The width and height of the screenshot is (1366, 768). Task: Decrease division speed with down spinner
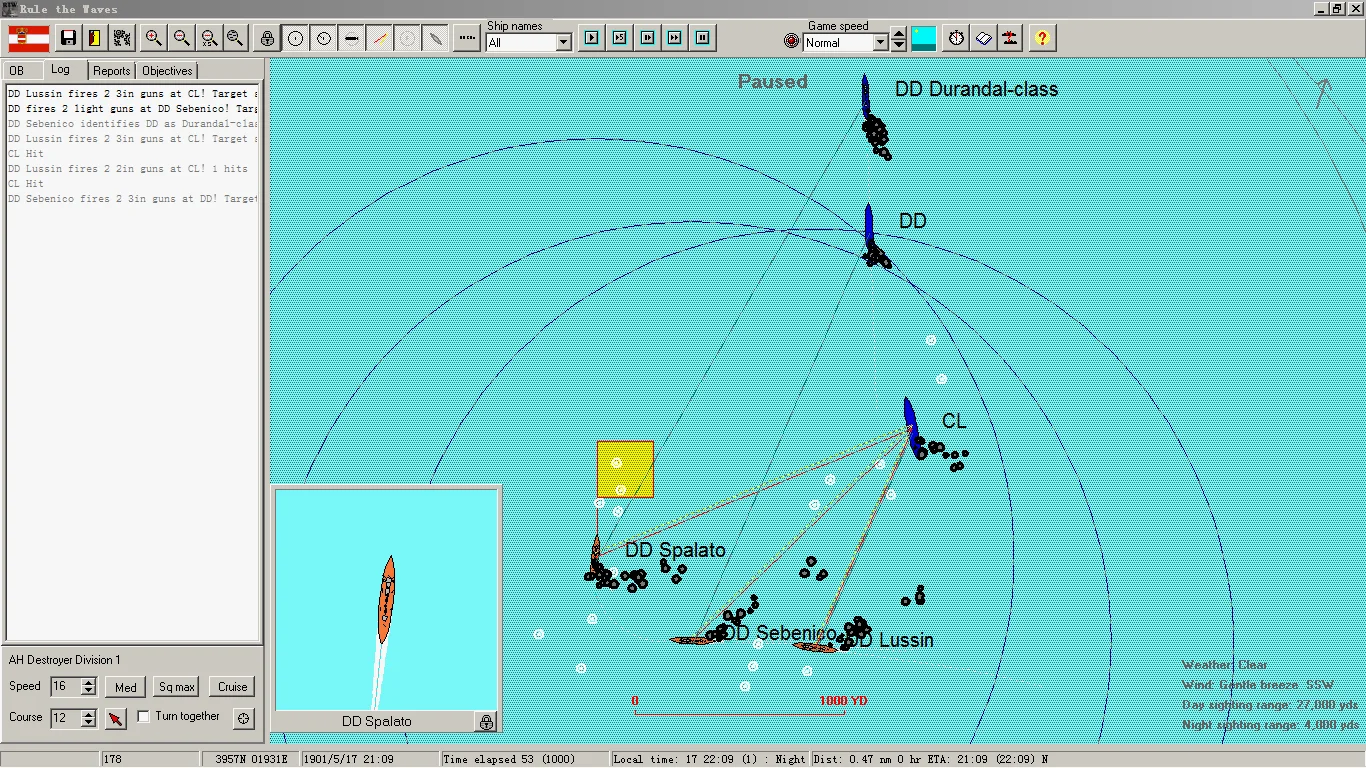pos(89,692)
